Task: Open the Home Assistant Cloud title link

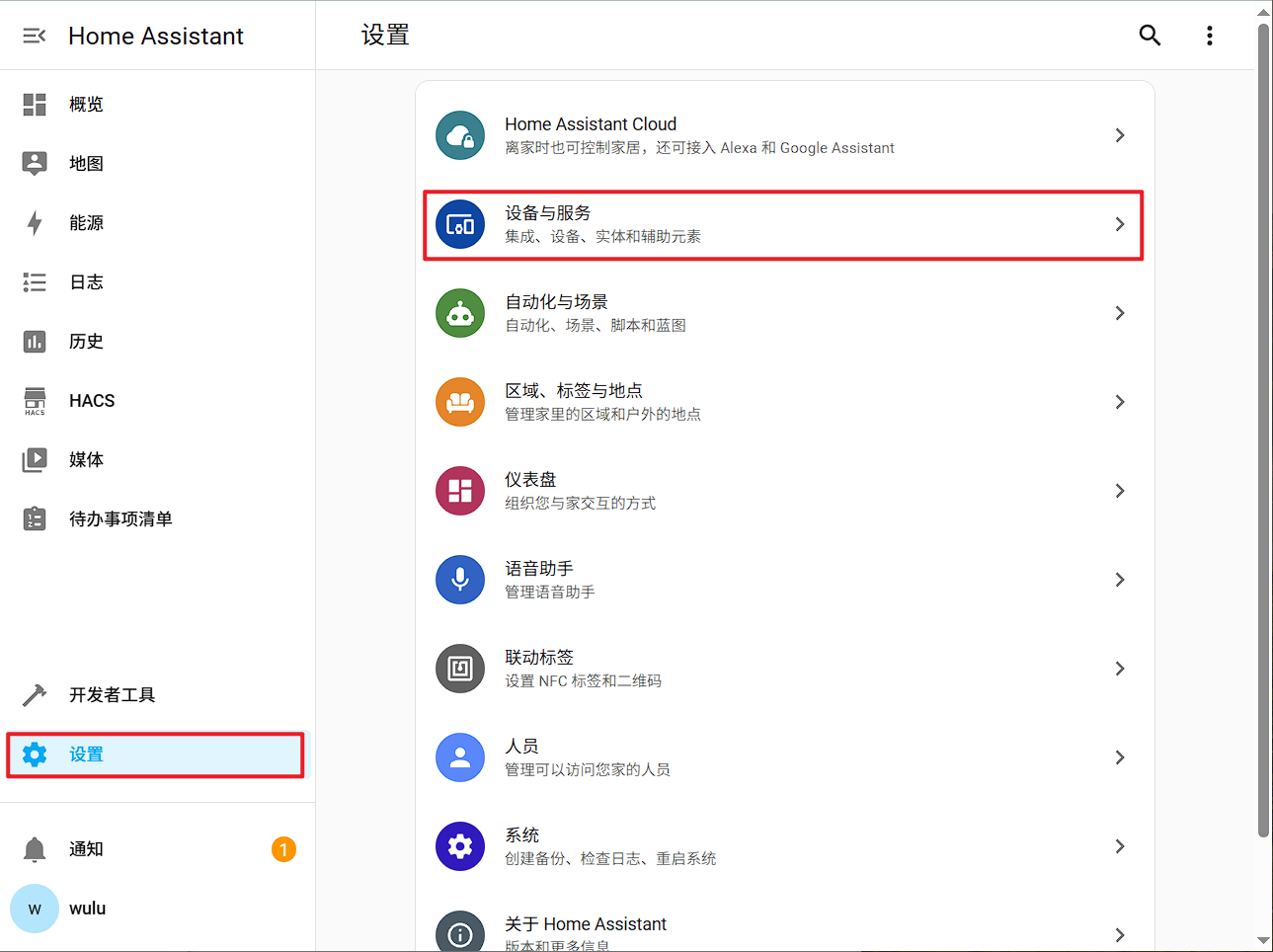Action: click(591, 124)
